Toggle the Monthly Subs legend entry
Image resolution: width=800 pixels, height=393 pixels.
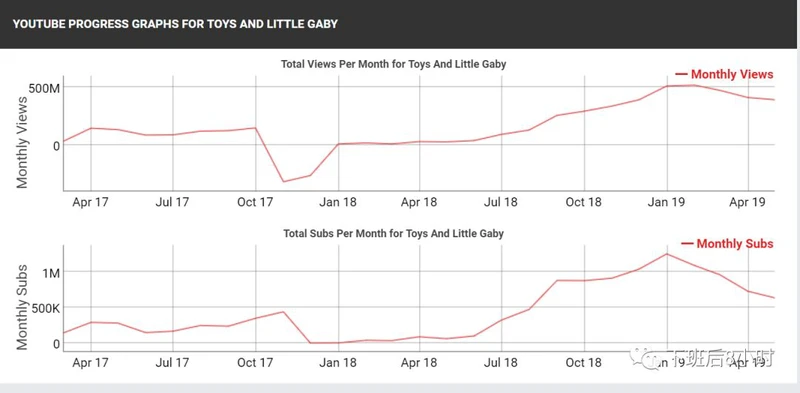(727, 244)
